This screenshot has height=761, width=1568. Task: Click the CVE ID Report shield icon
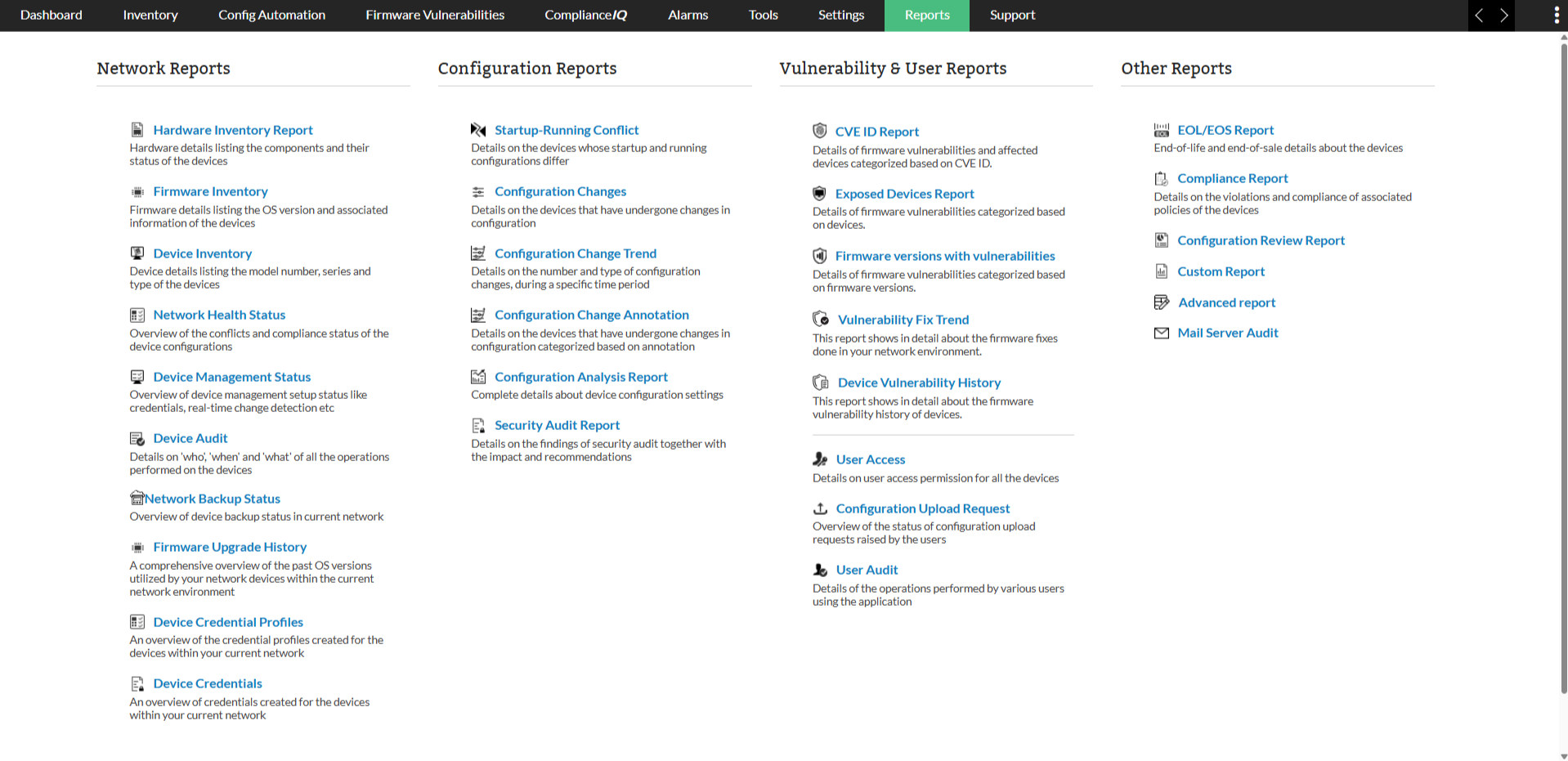point(820,131)
